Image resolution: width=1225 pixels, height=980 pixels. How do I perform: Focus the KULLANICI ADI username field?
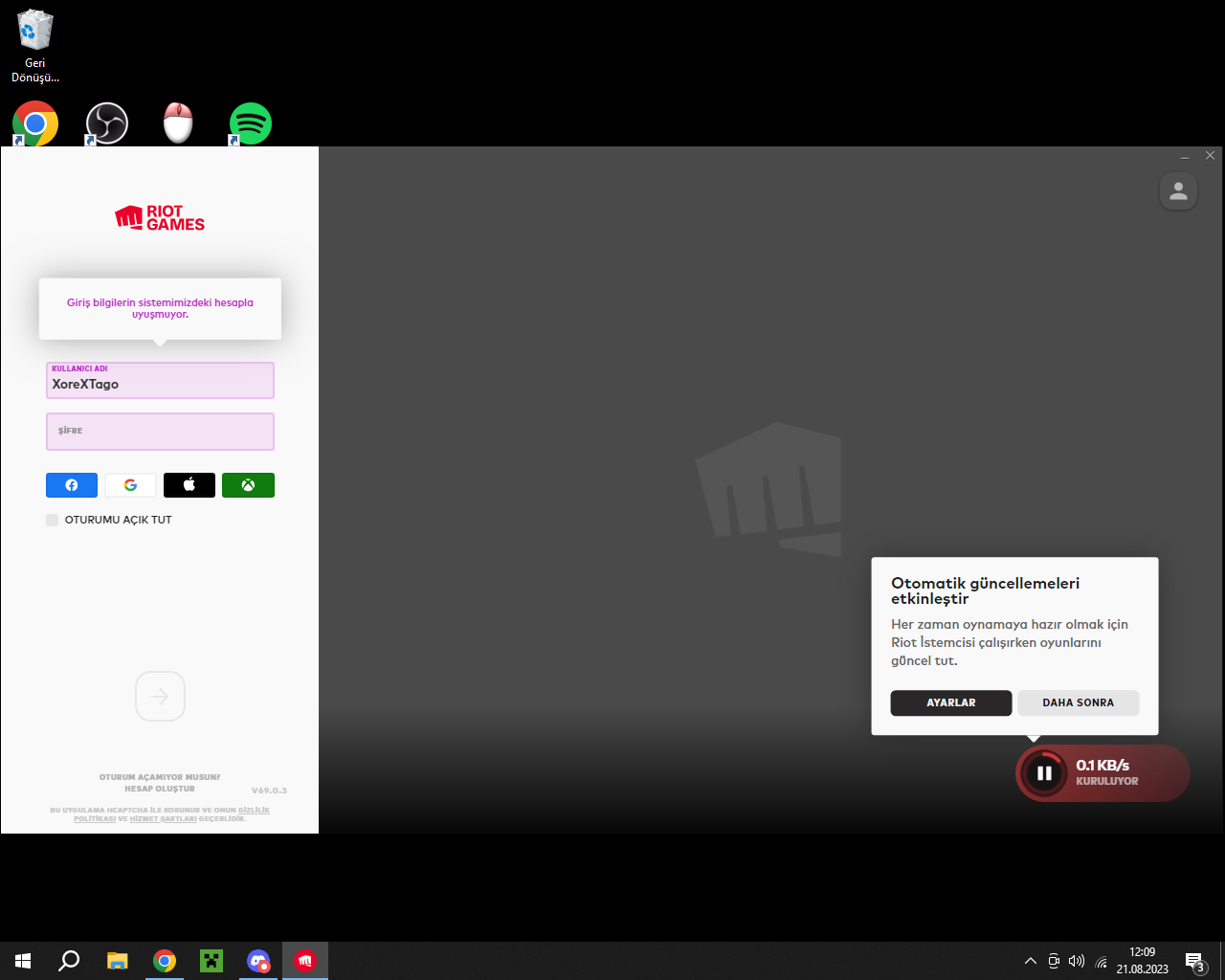(x=160, y=380)
